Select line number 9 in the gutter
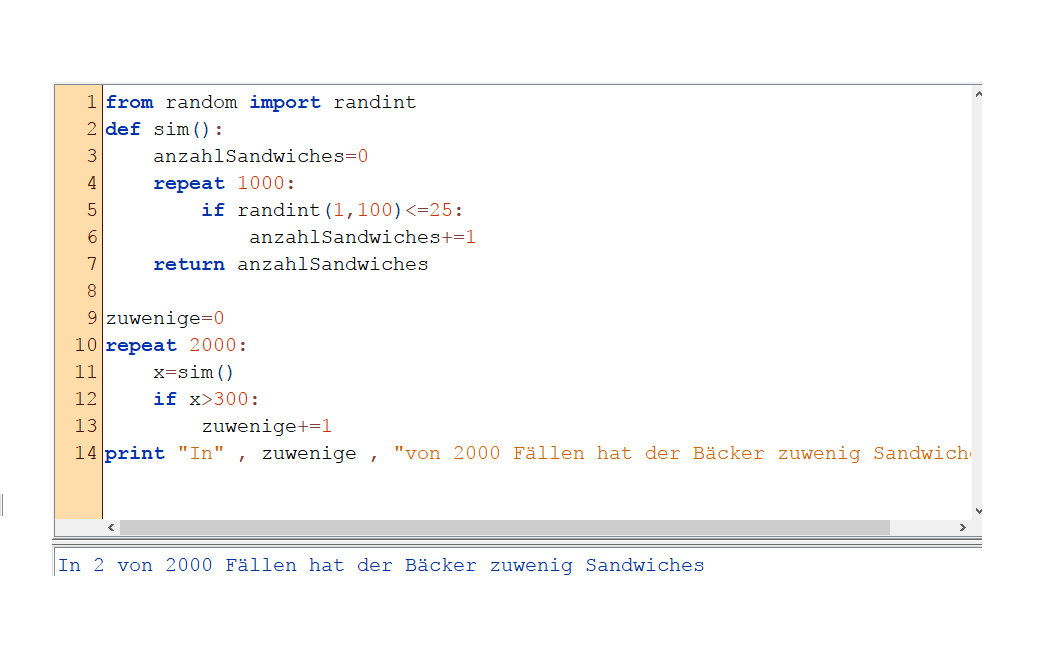Screen dimensions: 1054x656 [x=91, y=318]
